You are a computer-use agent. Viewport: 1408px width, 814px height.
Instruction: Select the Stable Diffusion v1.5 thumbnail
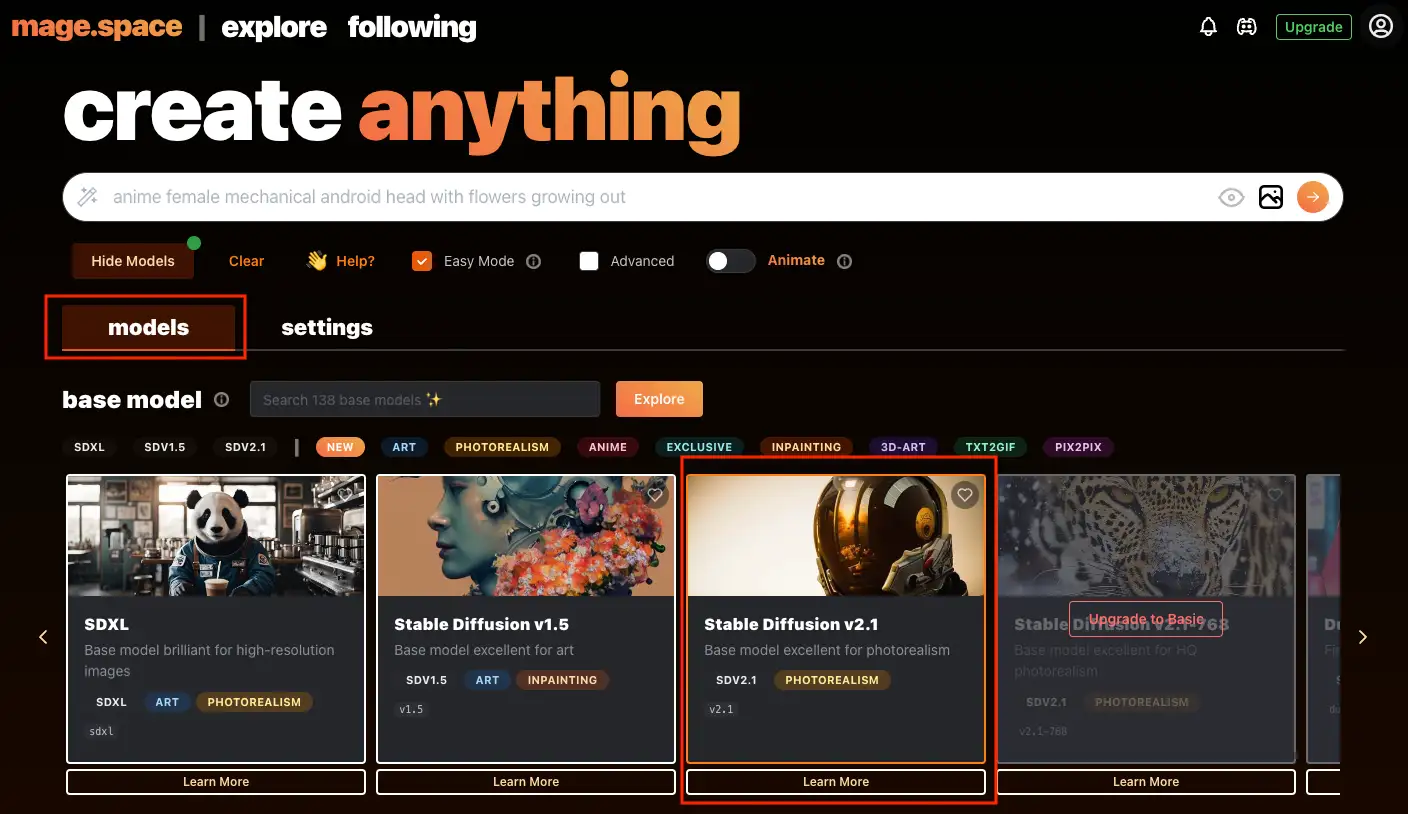526,536
